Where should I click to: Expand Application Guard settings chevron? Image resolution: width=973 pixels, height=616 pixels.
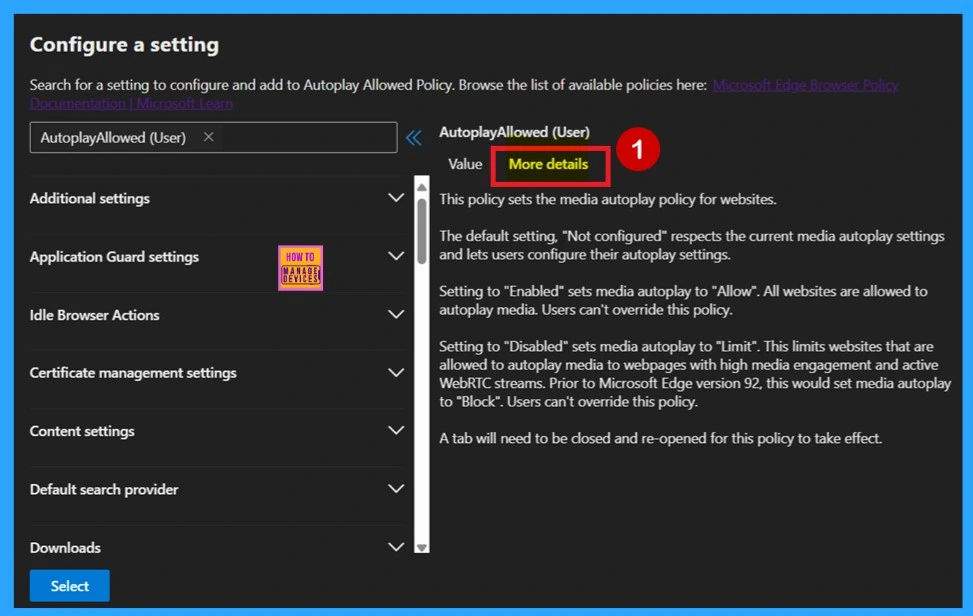coord(396,256)
